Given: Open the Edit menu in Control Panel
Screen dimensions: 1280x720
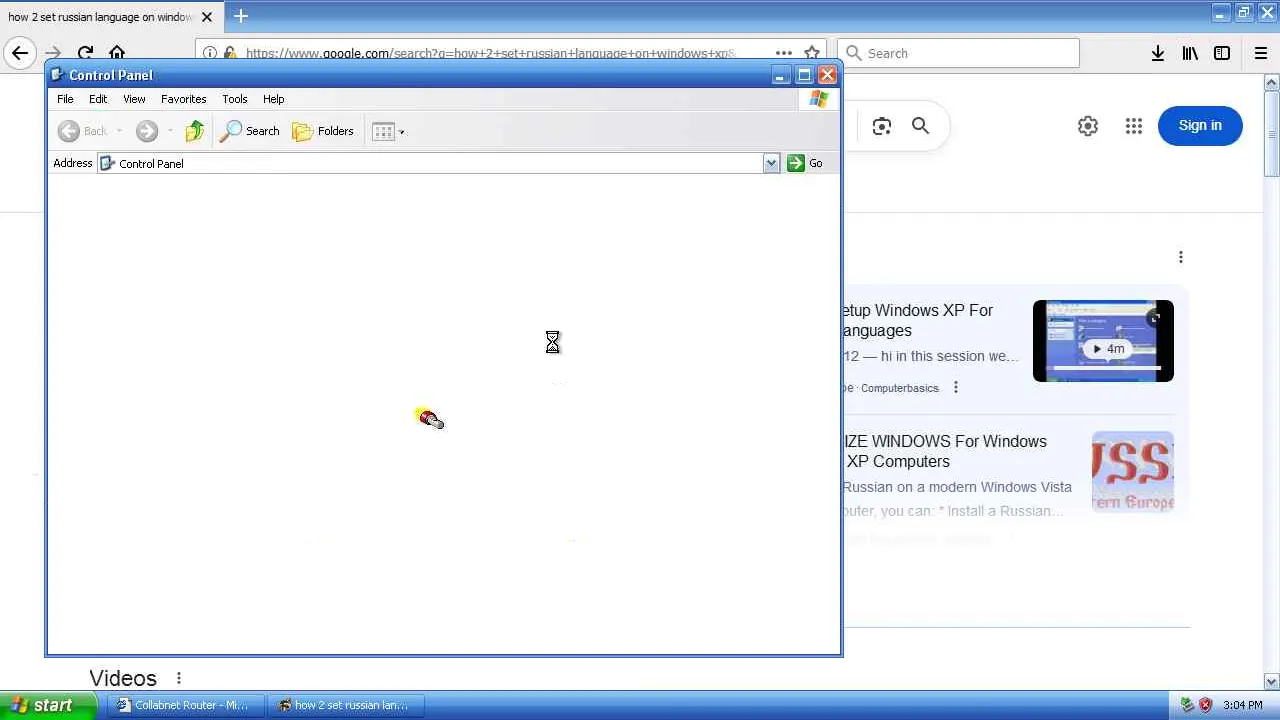Looking at the screenshot, I should click(x=98, y=99).
